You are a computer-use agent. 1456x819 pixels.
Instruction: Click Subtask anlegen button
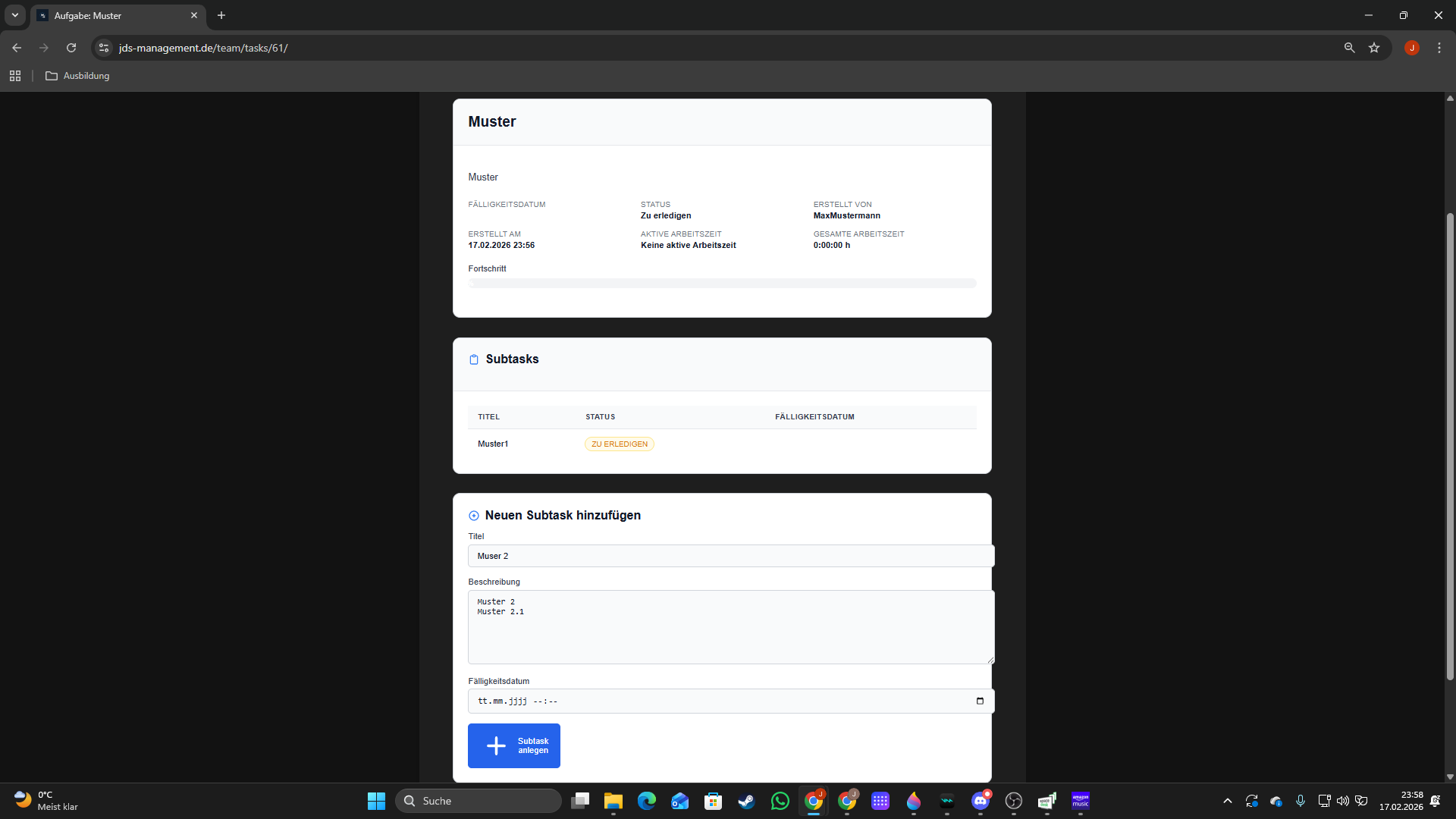coord(514,745)
